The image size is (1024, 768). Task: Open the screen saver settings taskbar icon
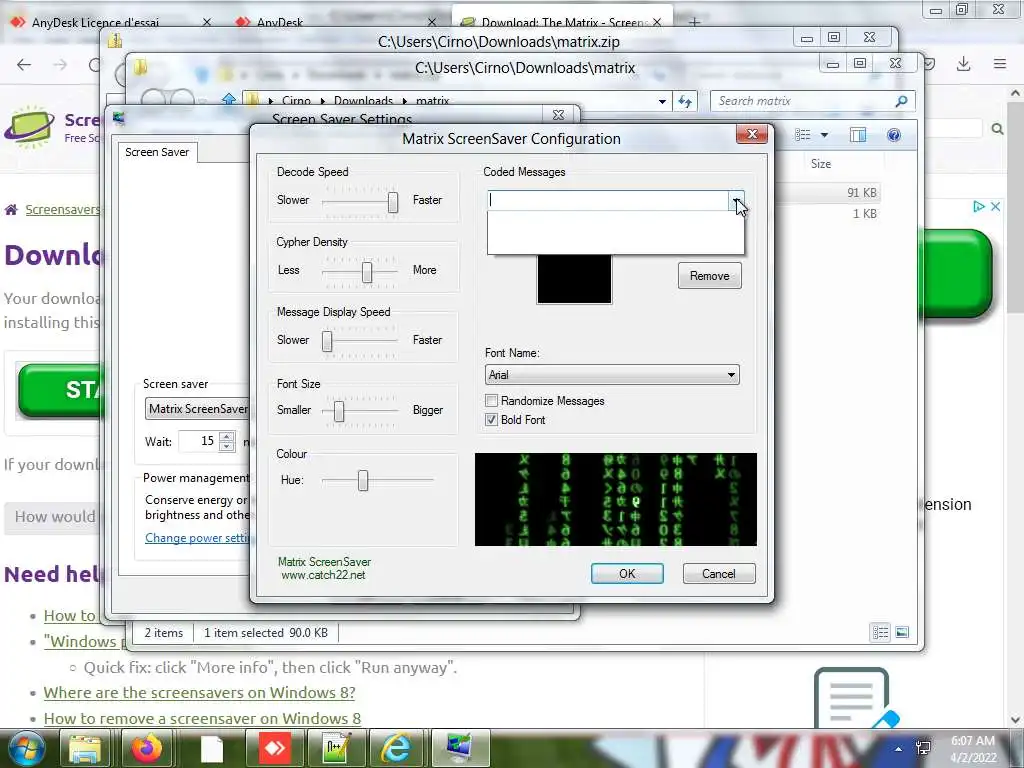[x=460, y=749]
